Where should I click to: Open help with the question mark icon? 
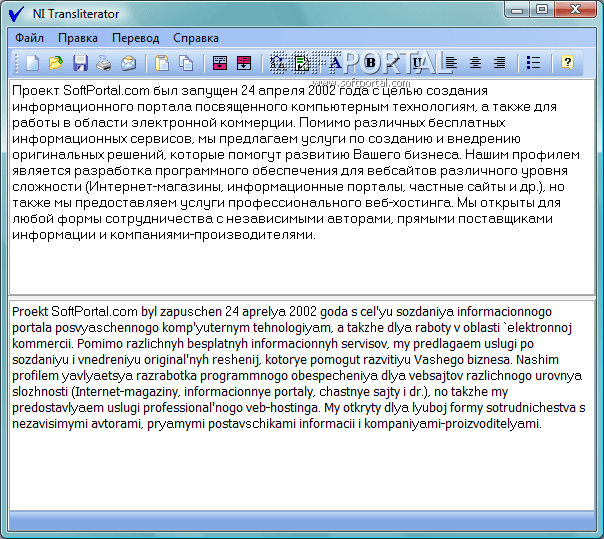pos(567,63)
